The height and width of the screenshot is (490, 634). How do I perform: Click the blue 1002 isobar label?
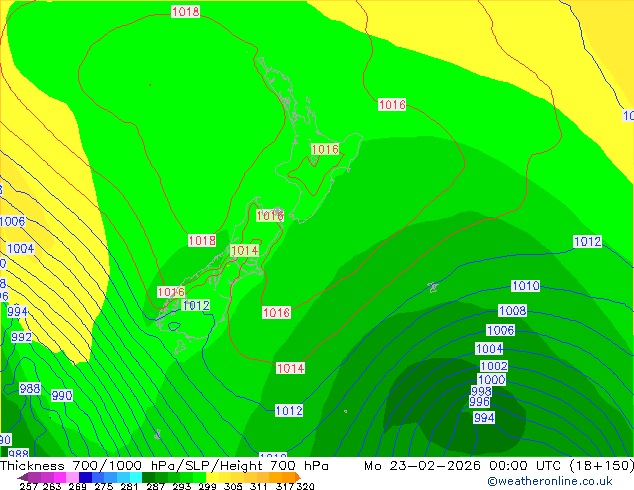tap(494, 366)
